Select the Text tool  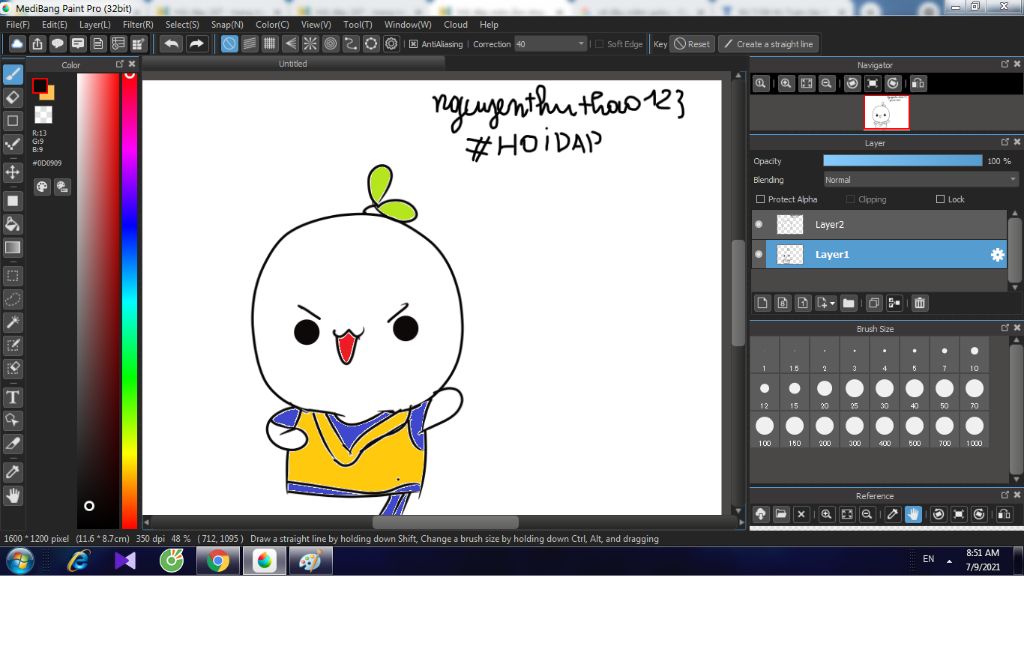click(x=13, y=397)
